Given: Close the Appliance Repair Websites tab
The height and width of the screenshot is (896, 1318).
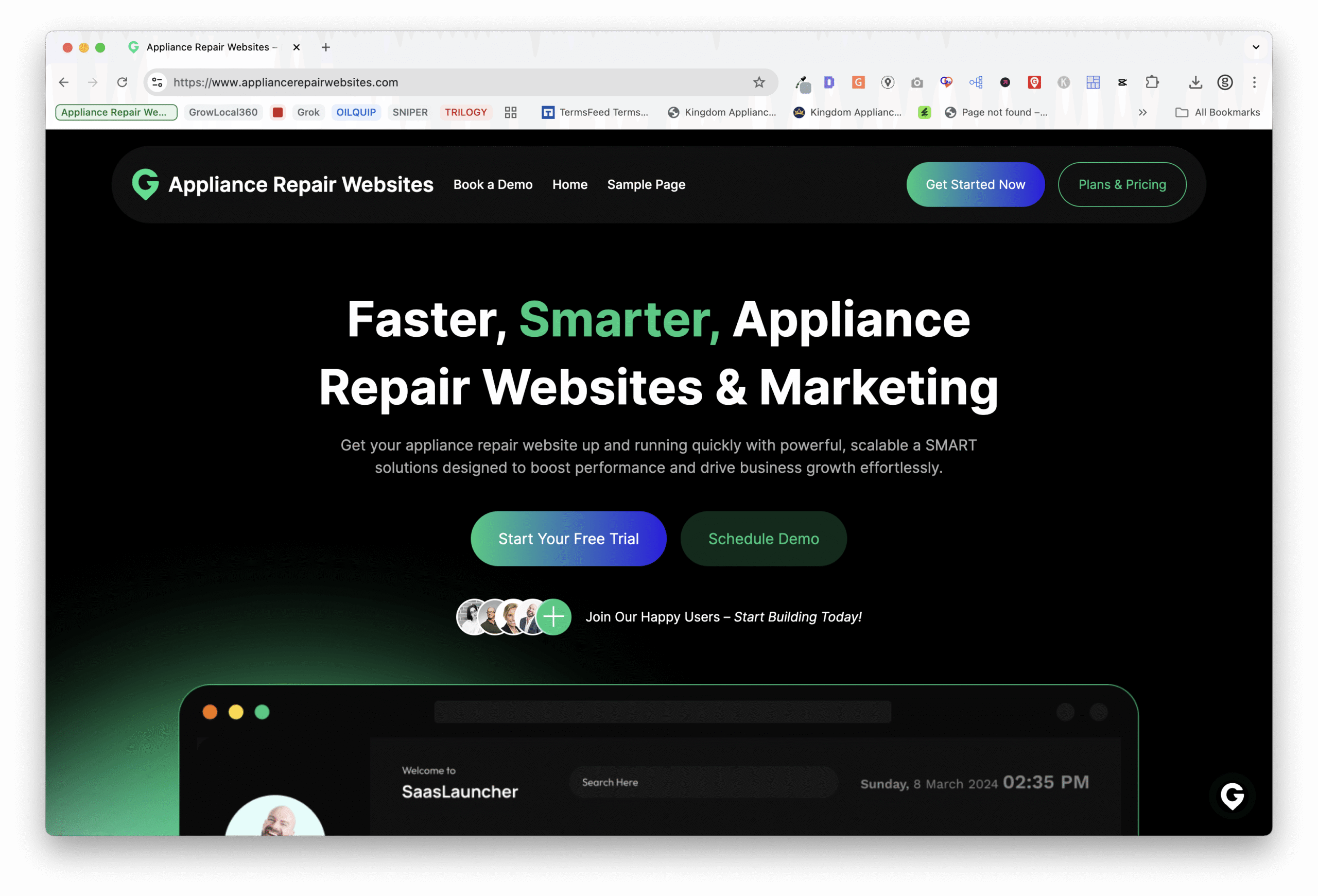Looking at the screenshot, I should pos(296,47).
